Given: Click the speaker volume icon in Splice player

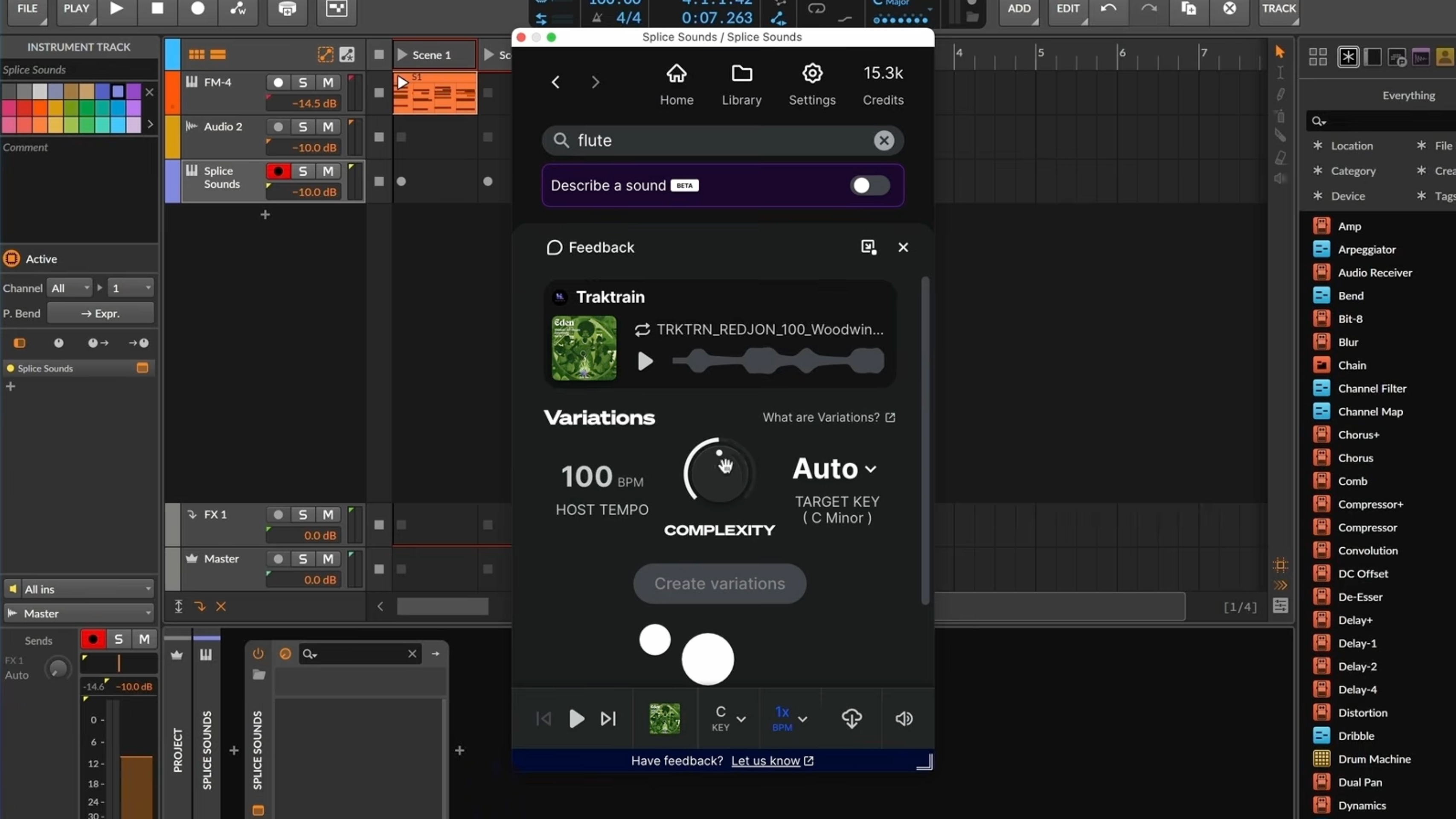Looking at the screenshot, I should click(x=904, y=718).
